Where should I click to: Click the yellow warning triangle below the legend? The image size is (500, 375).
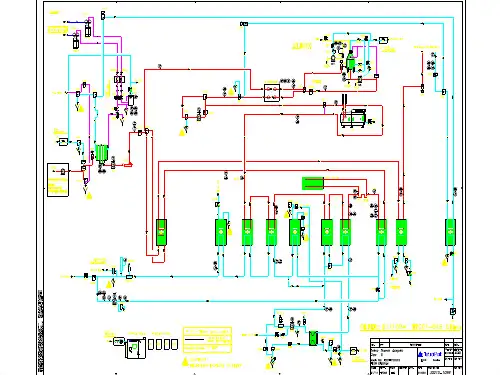coord(185,362)
